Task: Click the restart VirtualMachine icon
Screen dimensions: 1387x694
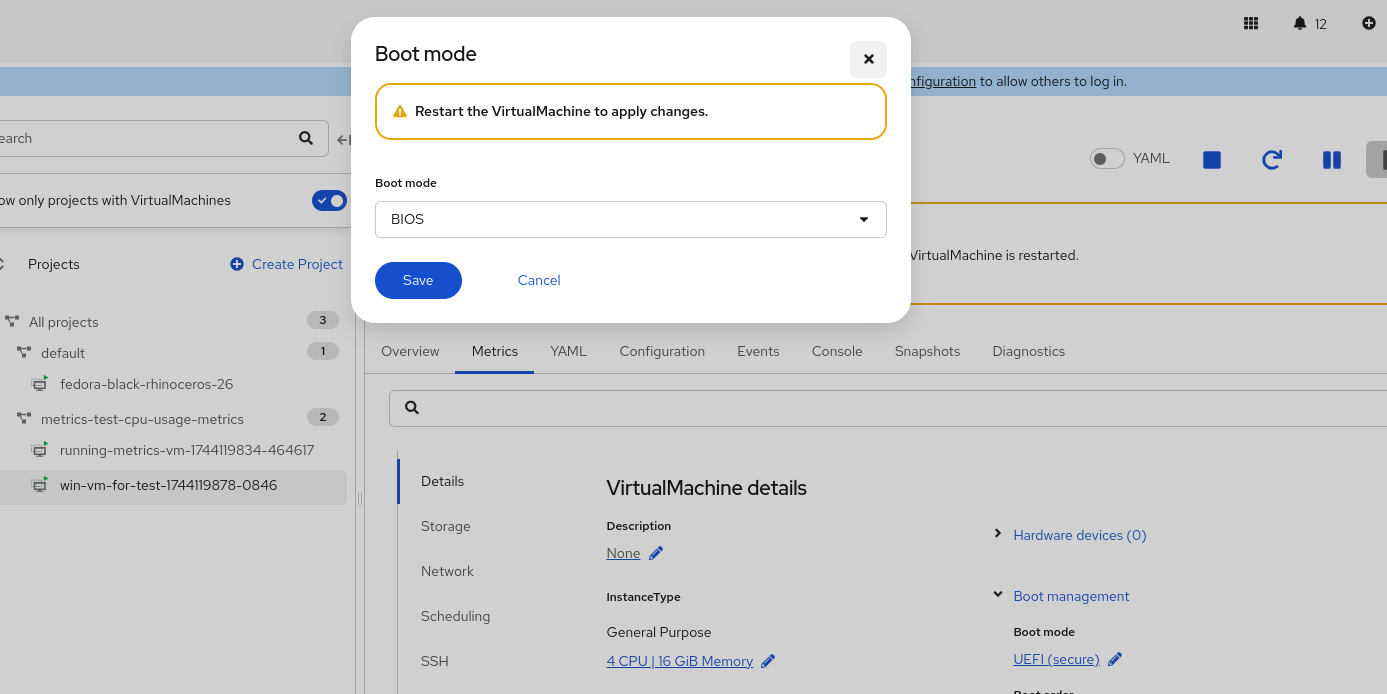Action: point(1271,160)
